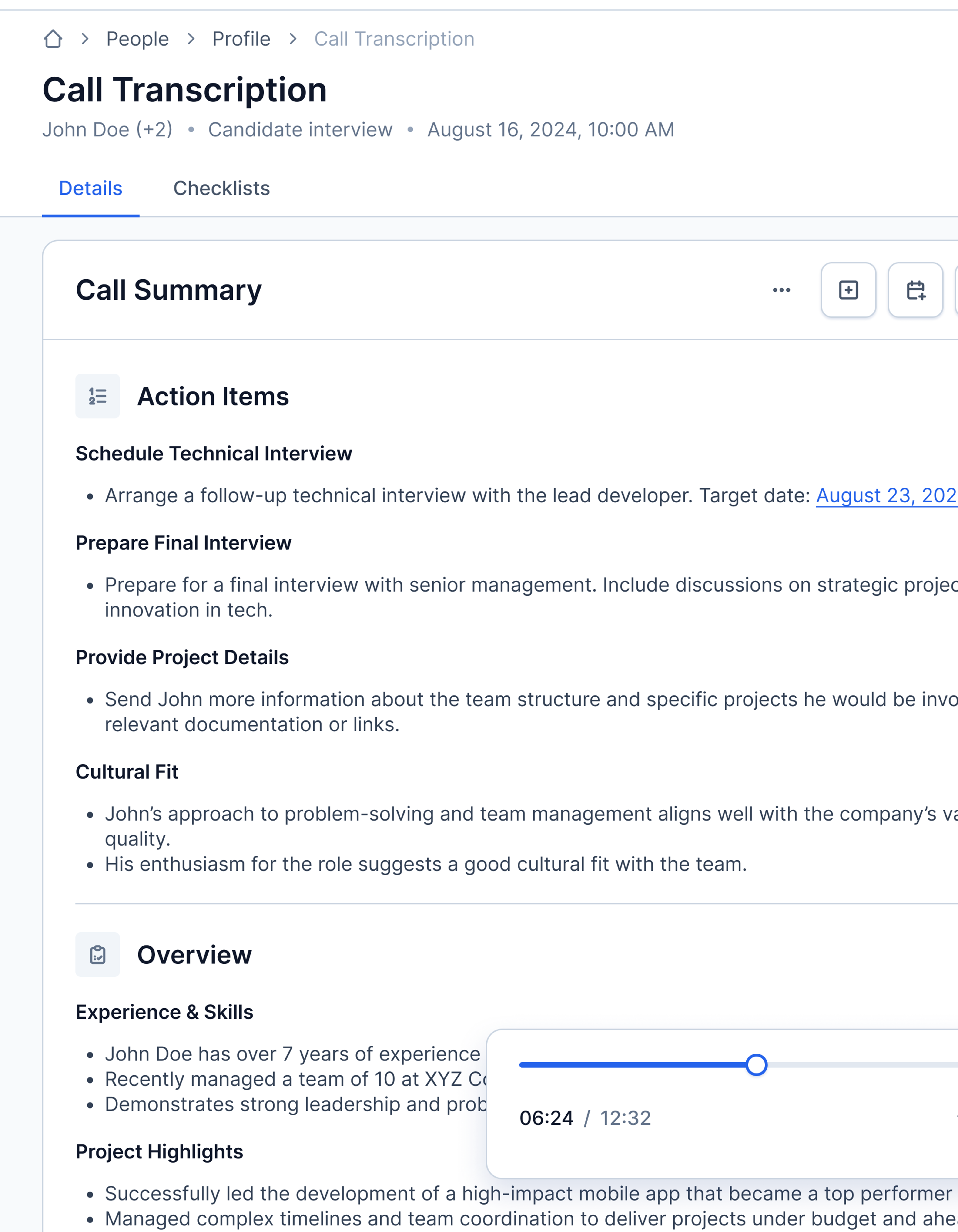The height and width of the screenshot is (1232, 958).
Task: Click the Schedule Technical Interview heading
Action: (x=214, y=454)
